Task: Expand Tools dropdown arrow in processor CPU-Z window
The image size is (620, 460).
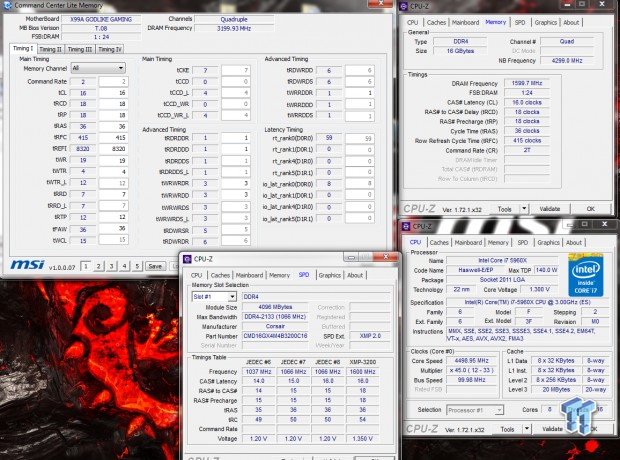Action: (527, 429)
